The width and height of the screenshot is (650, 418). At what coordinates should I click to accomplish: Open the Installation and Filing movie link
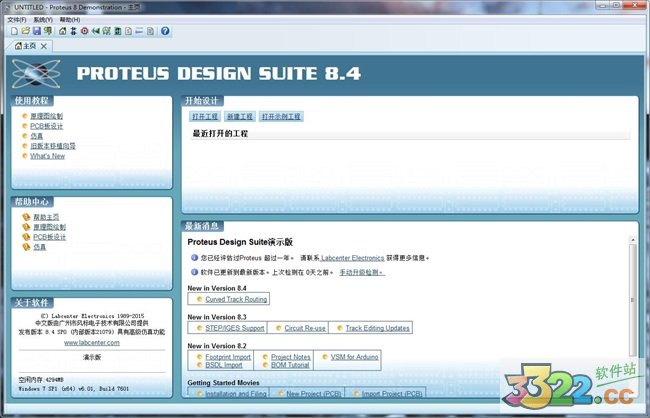tap(236, 394)
